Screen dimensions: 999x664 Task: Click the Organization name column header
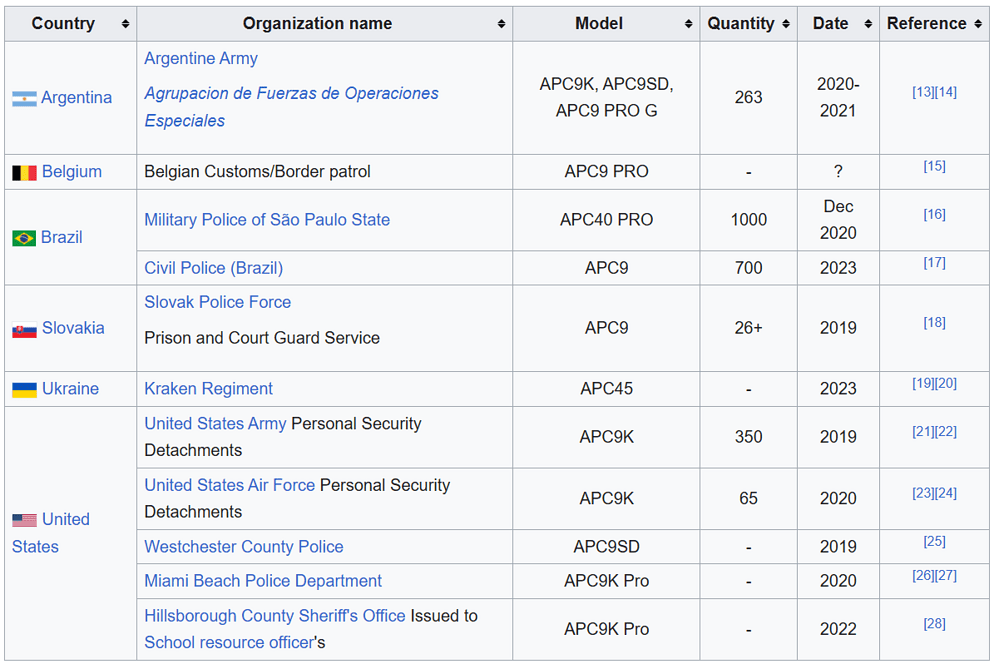[x=324, y=24]
